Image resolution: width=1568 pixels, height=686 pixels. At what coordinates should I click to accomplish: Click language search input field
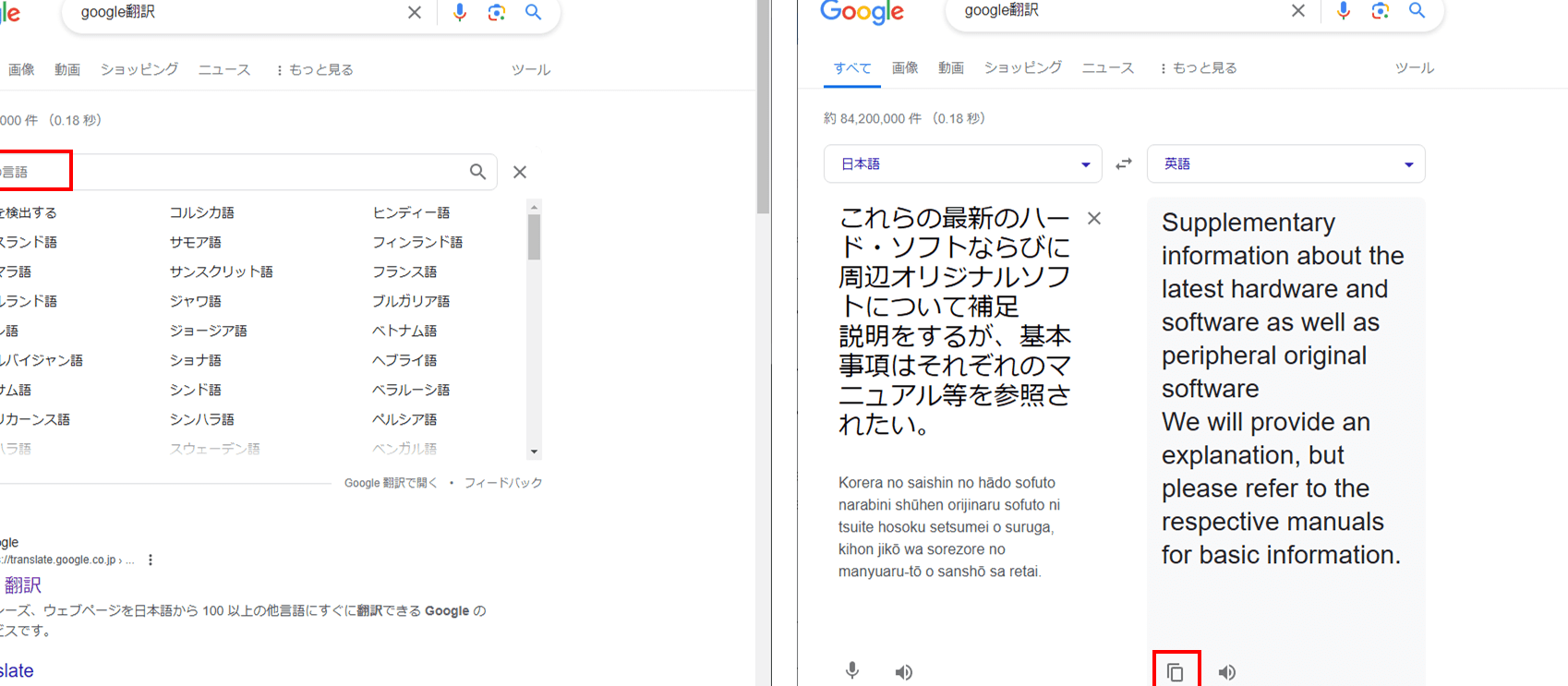tap(249, 172)
